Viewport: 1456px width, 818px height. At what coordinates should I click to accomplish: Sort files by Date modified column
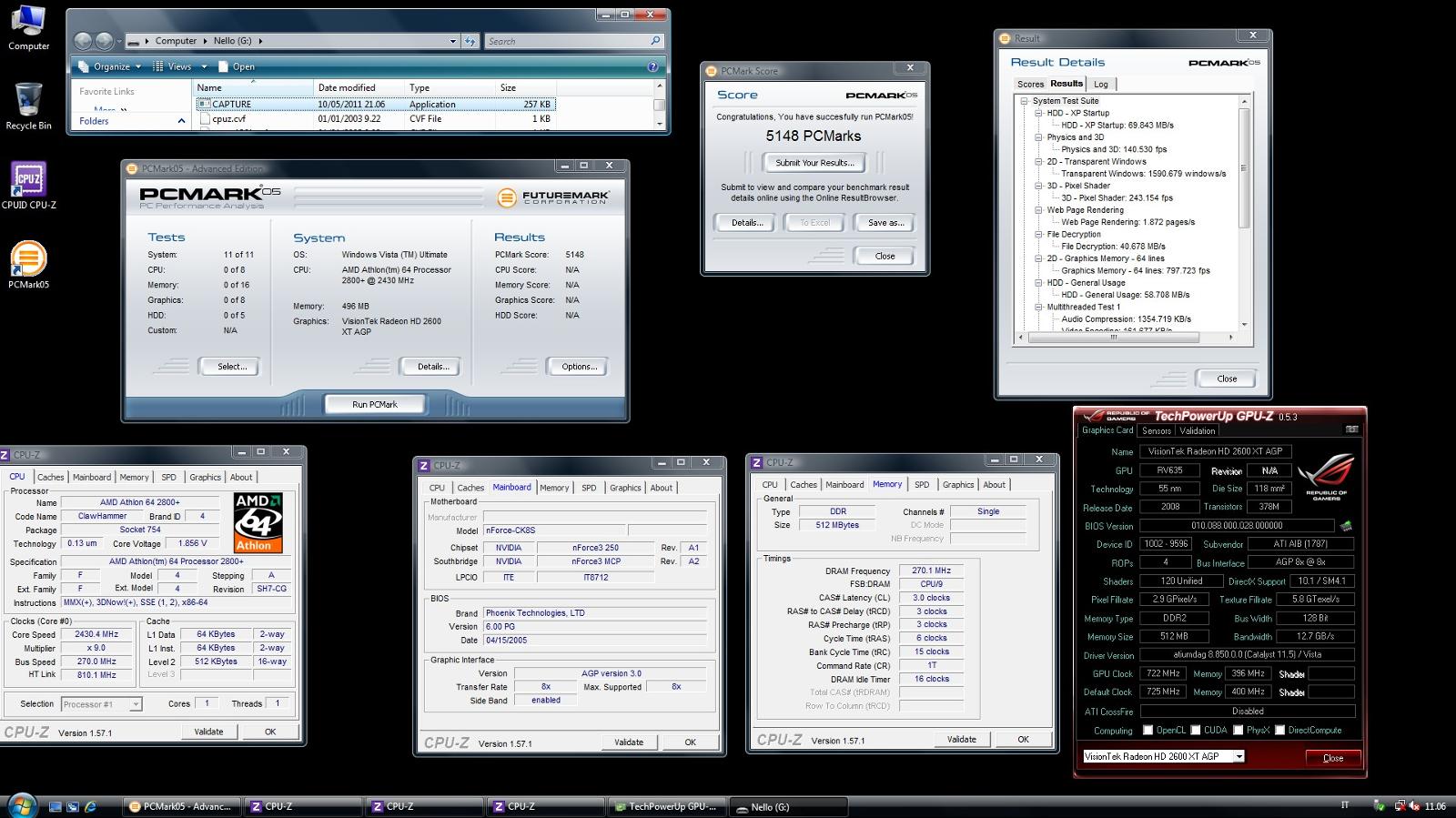click(x=359, y=87)
